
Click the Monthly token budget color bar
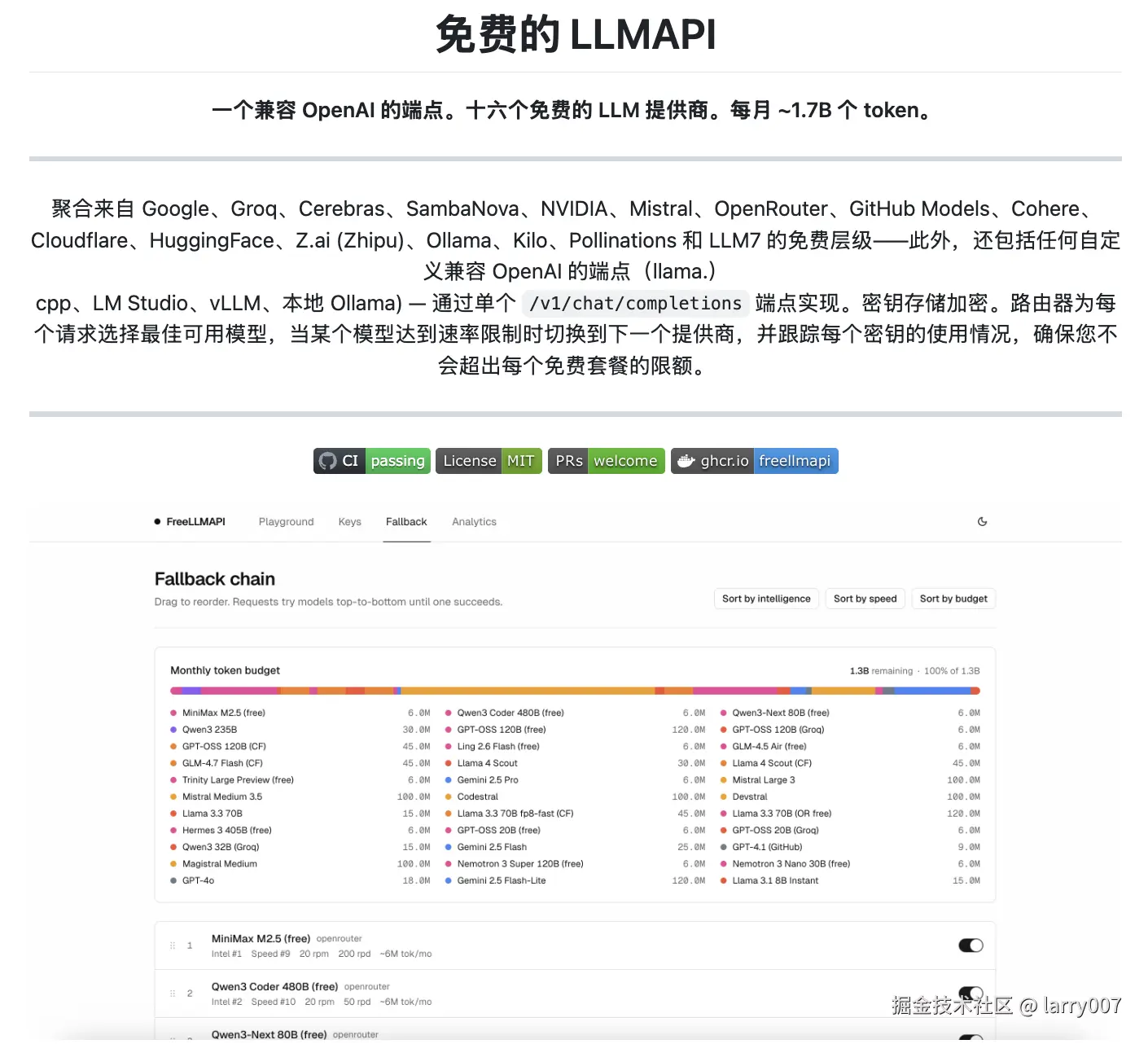click(x=575, y=691)
